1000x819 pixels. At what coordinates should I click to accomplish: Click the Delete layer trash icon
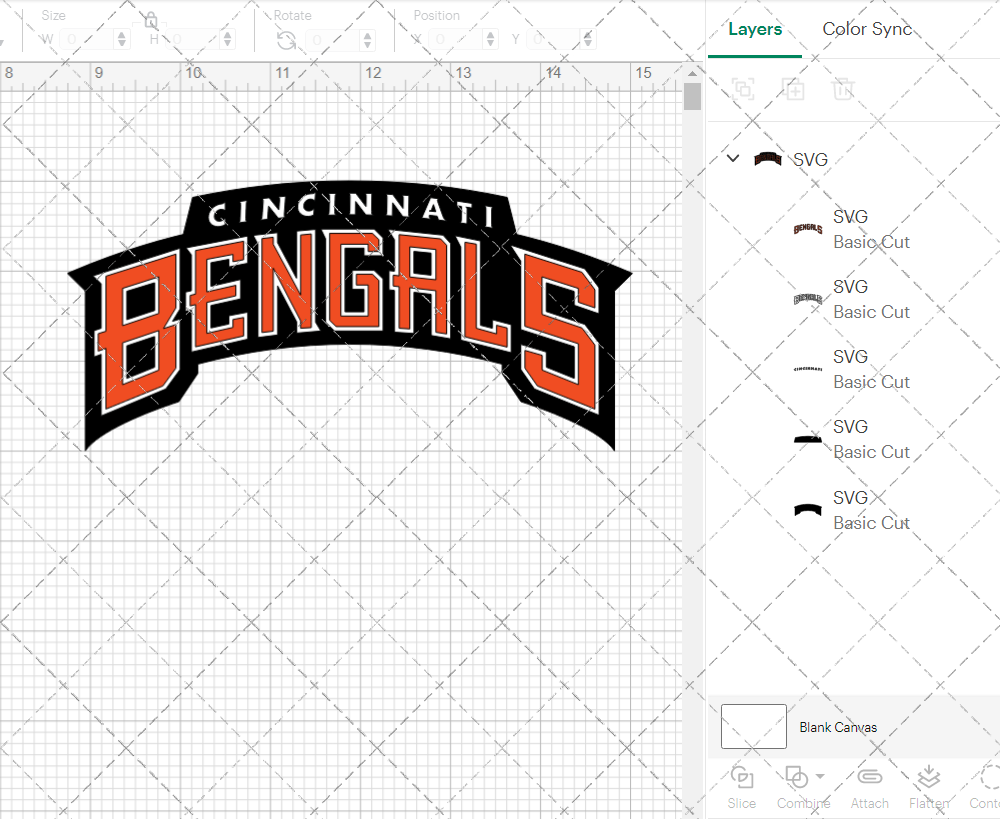pyautogui.click(x=842, y=89)
